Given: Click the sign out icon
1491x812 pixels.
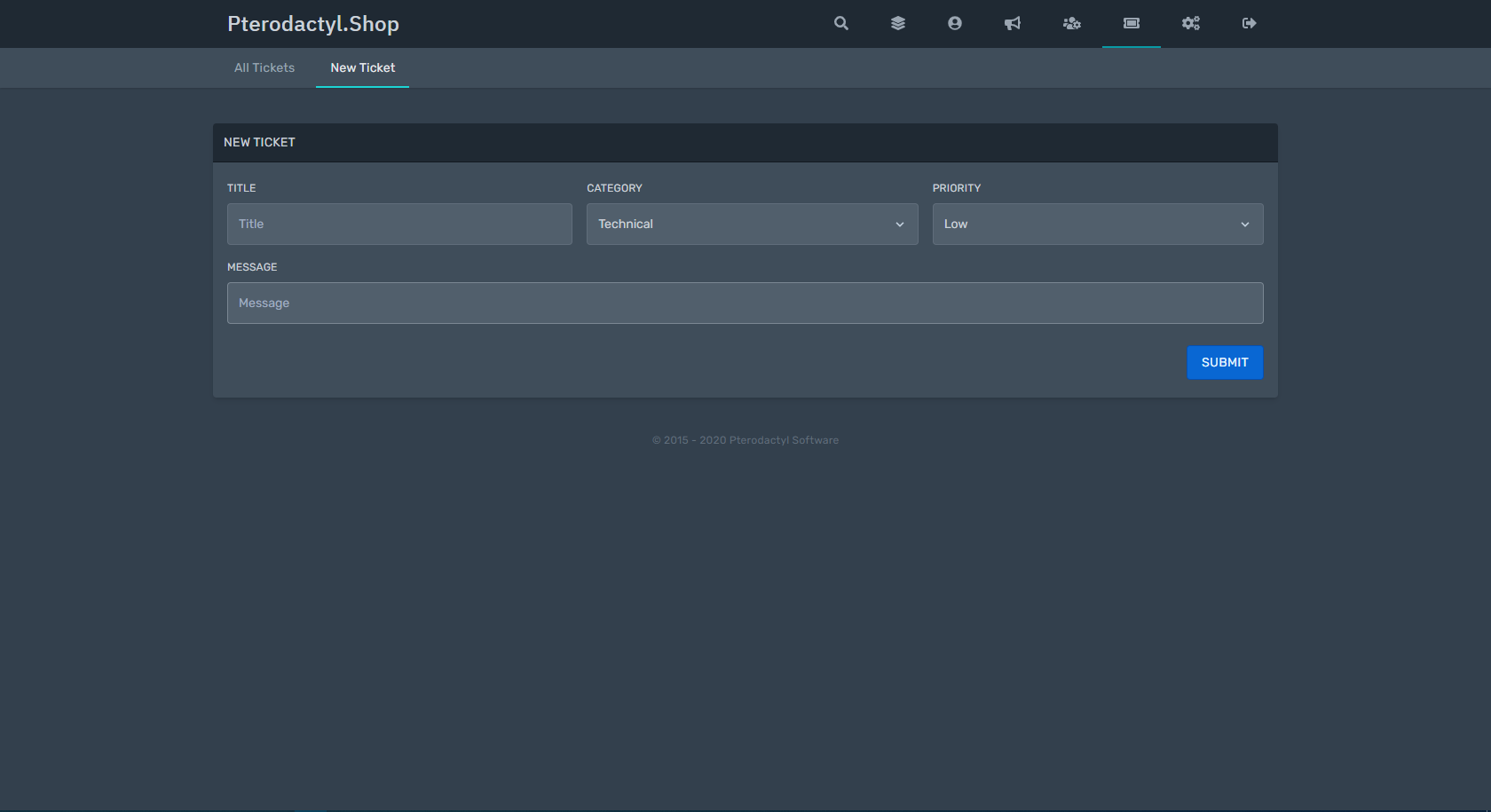Looking at the screenshot, I should click(1249, 24).
